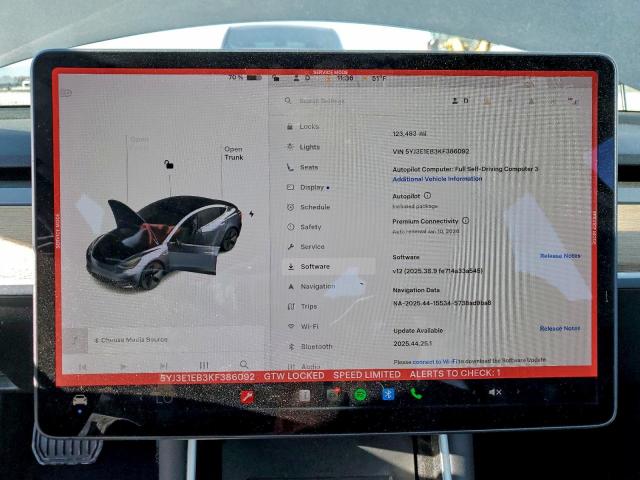The image size is (640, 480).
Task: Tap Choose Media Source
Action: [x=131, y=340]
